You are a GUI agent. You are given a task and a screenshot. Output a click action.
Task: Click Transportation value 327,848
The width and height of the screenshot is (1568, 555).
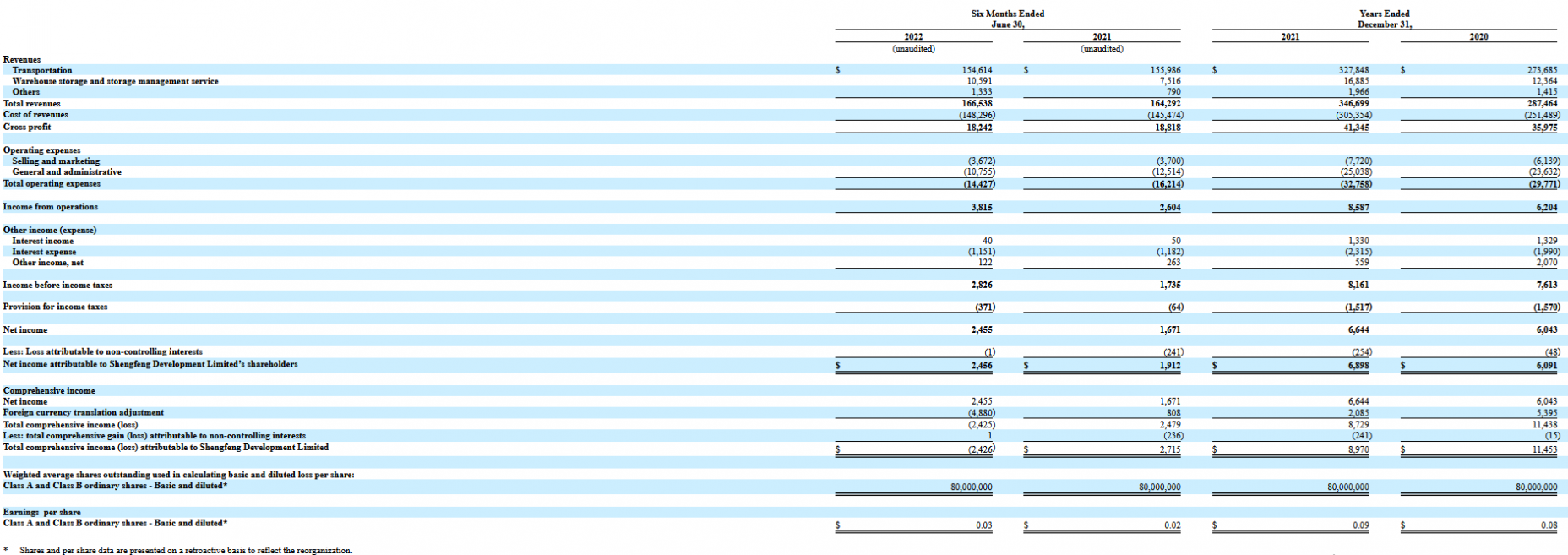(x=1354, y=70)
